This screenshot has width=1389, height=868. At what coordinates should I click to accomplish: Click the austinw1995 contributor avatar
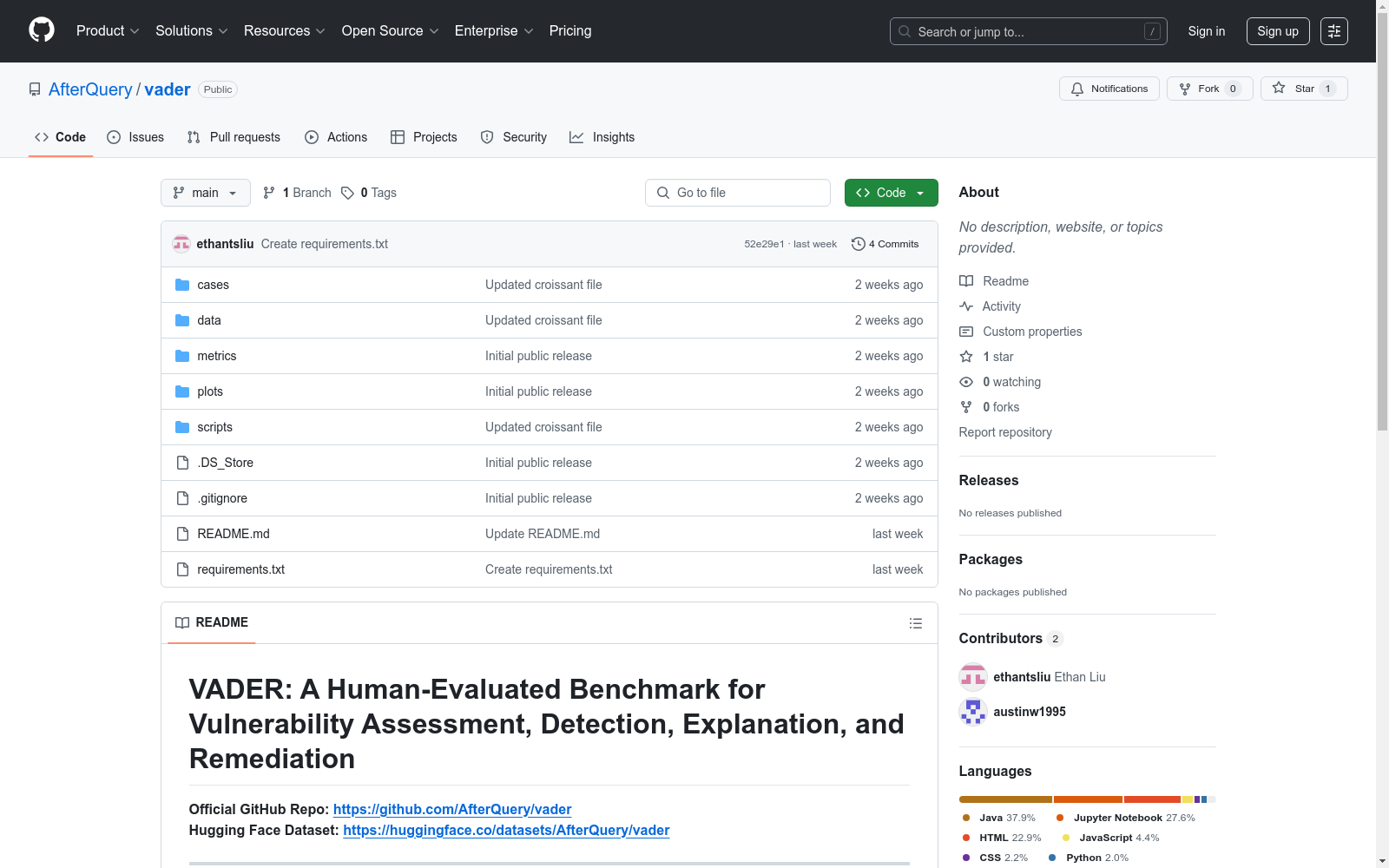tap(973, 712)
